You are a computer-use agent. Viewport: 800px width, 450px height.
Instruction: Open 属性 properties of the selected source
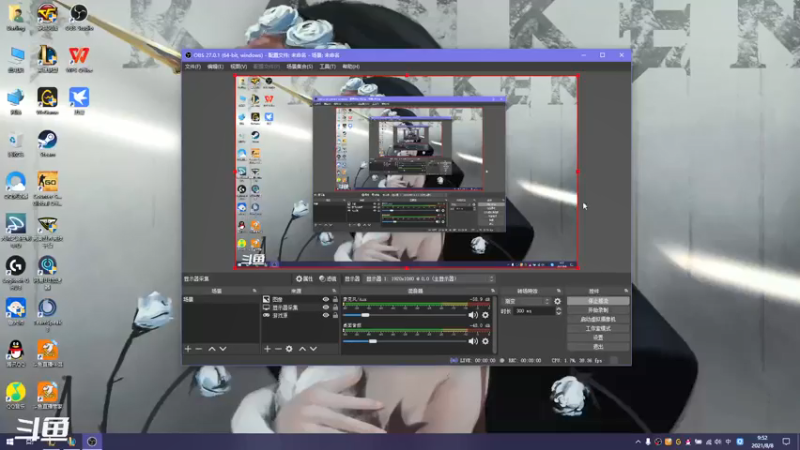(x=305, y=279)
